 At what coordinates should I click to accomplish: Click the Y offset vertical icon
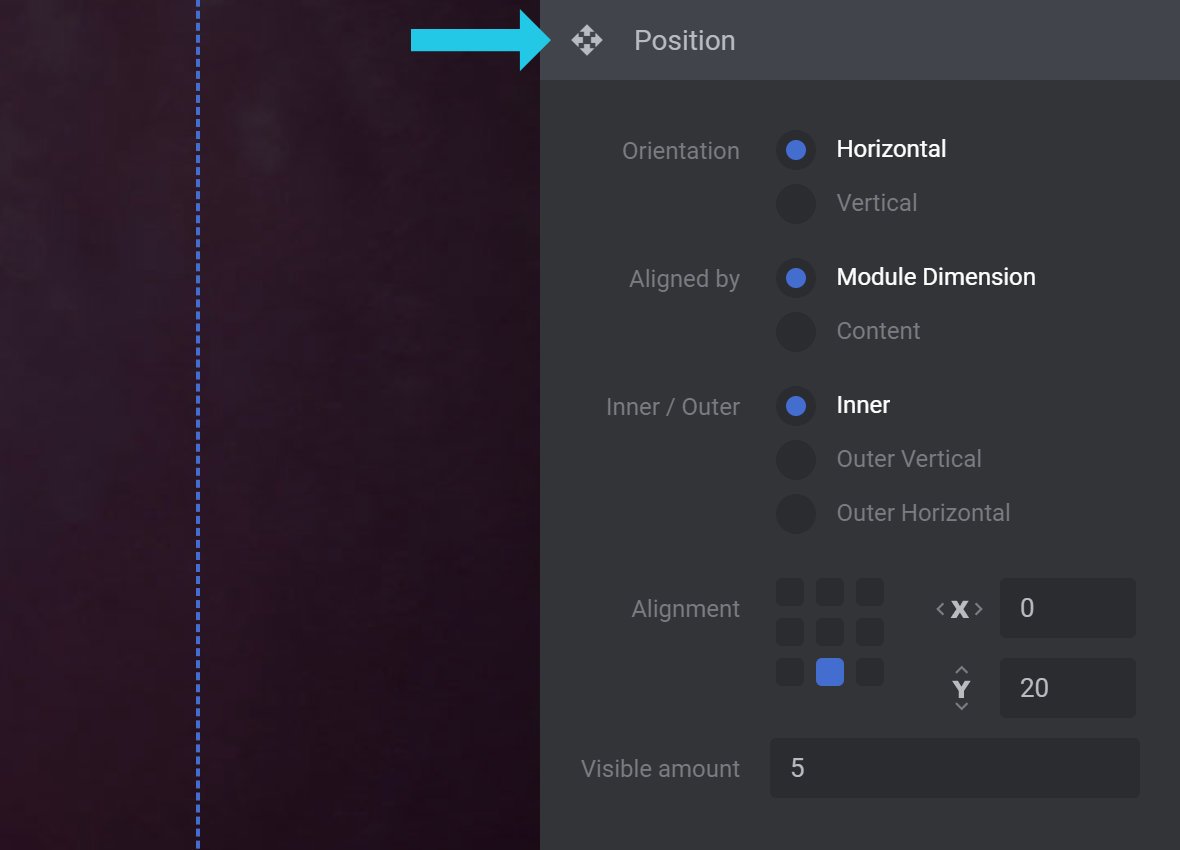coord(961,688)
